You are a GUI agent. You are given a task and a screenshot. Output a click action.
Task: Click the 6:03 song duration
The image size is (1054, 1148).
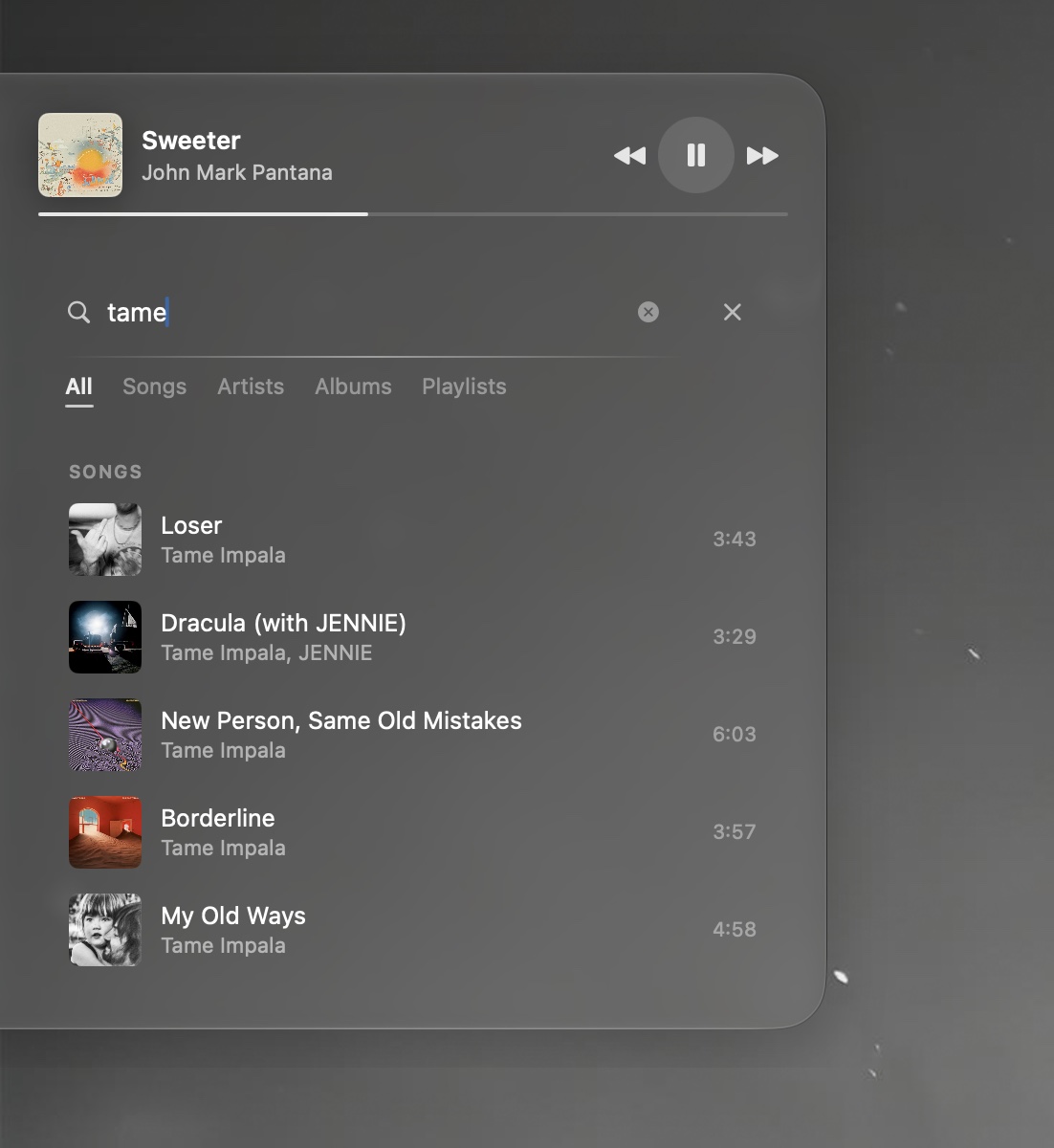point(735,735)
